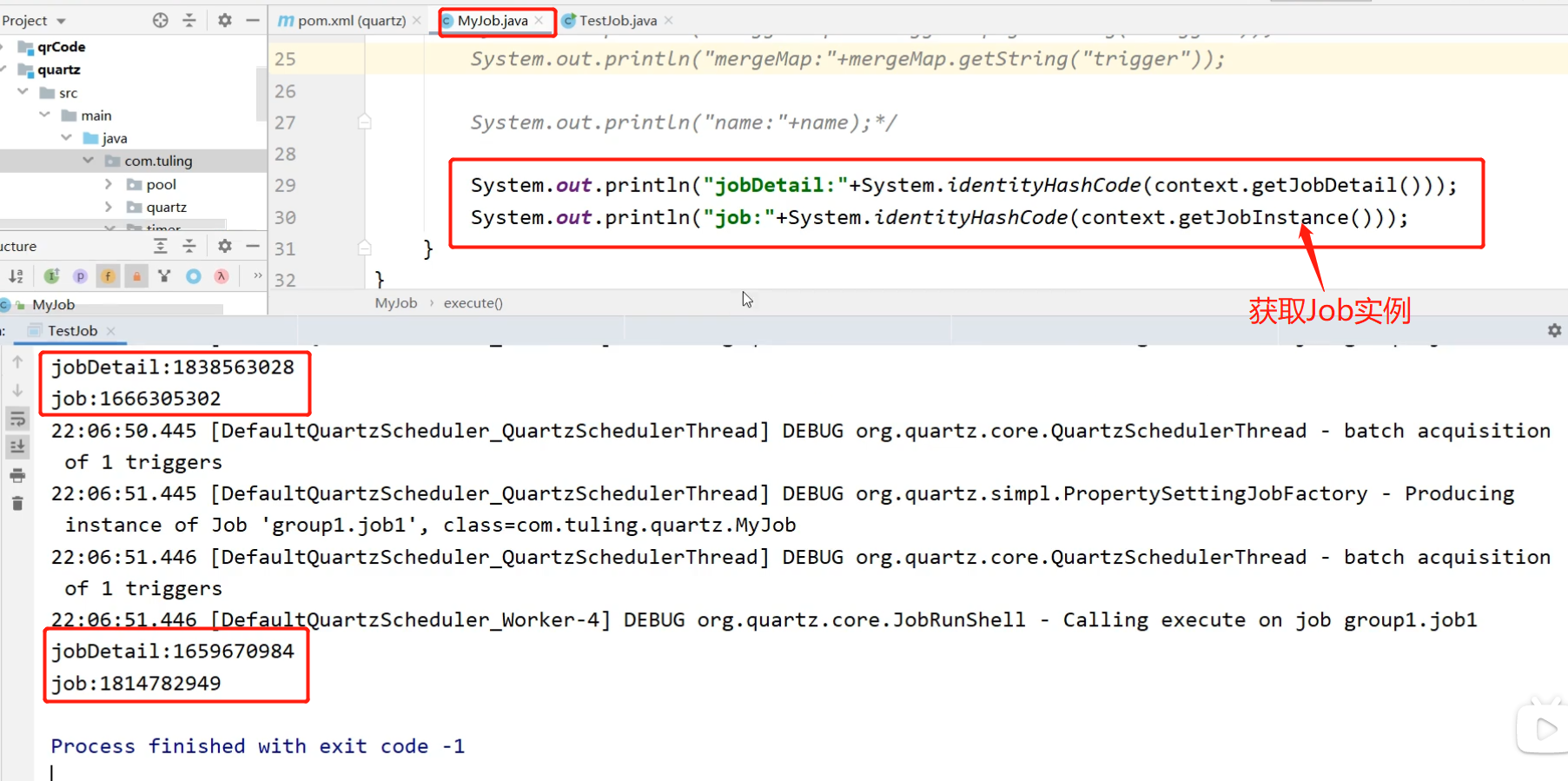Viewport: 1568px width, 781px height.
Task: Click console line 'jobDetail:1838563028'
Action: (173, 367)
